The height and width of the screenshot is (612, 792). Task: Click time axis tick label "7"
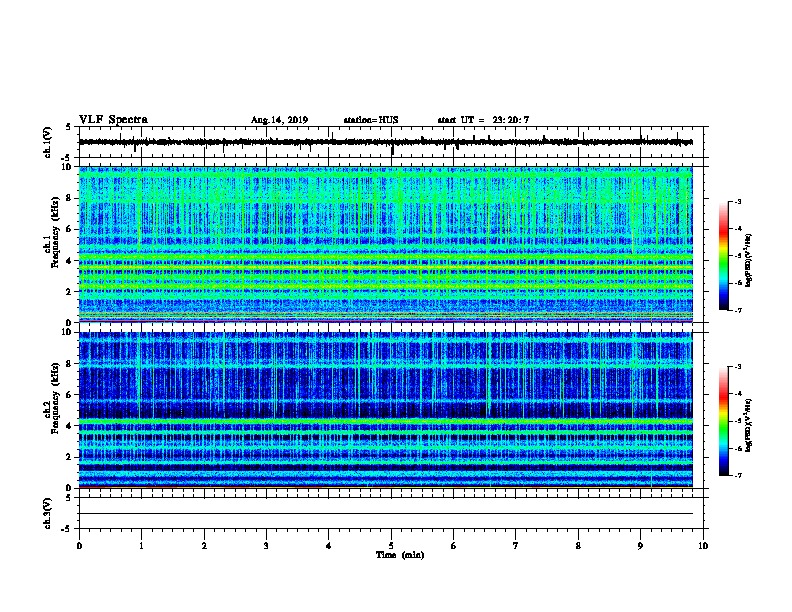point(516,545)
